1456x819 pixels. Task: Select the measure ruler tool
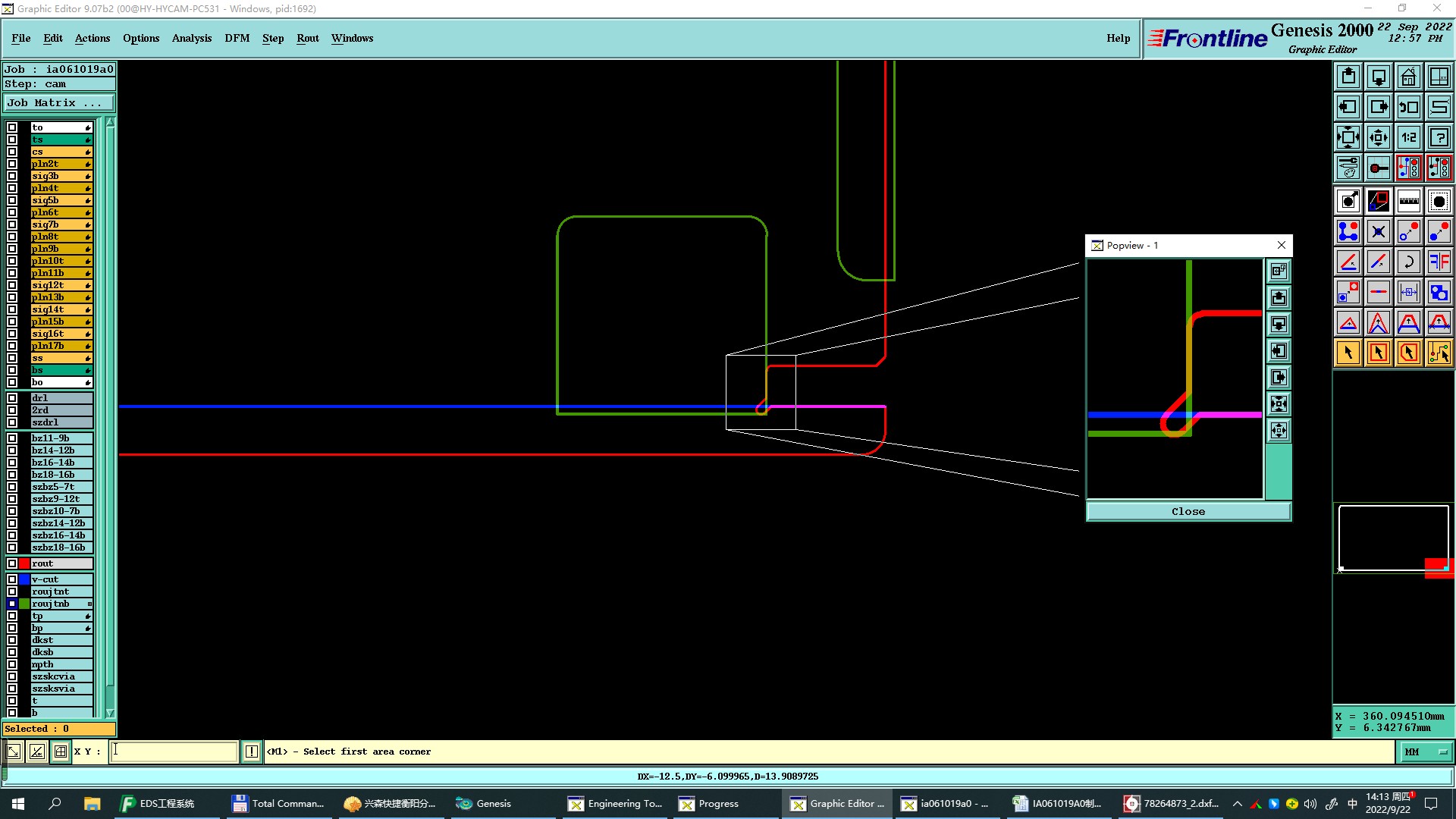click(x=1408, y=201)
